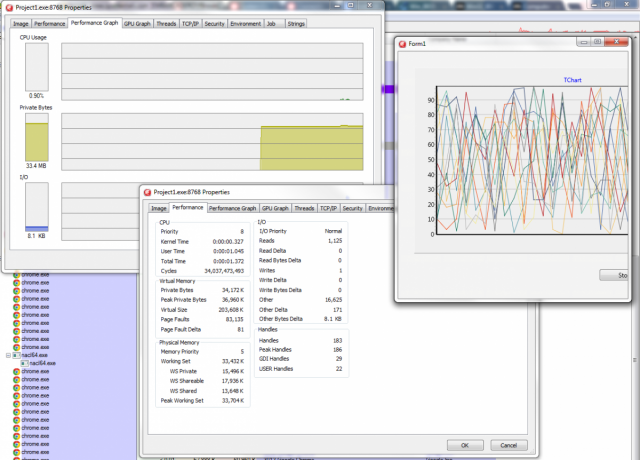Click the Reads value 1,125

coord(335,241)
